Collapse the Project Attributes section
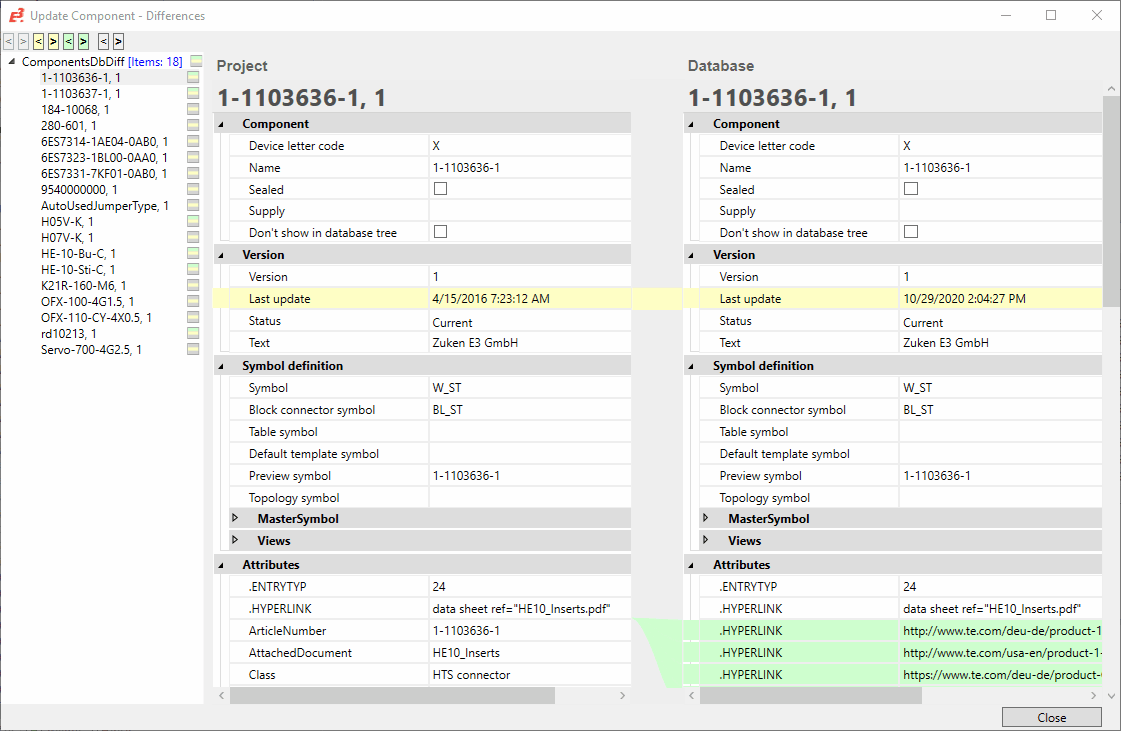Viewport: 1121px width, 731px height. pos(221,565)
